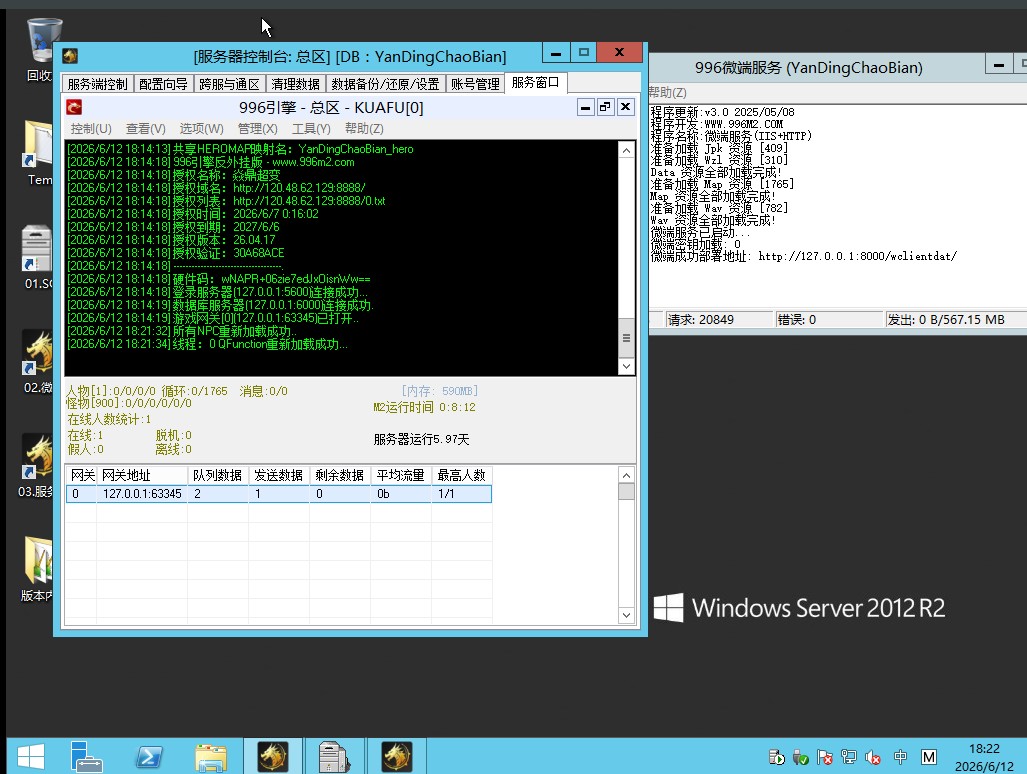Click the 1/1 最高人数 cell

(x=461, y=494)
